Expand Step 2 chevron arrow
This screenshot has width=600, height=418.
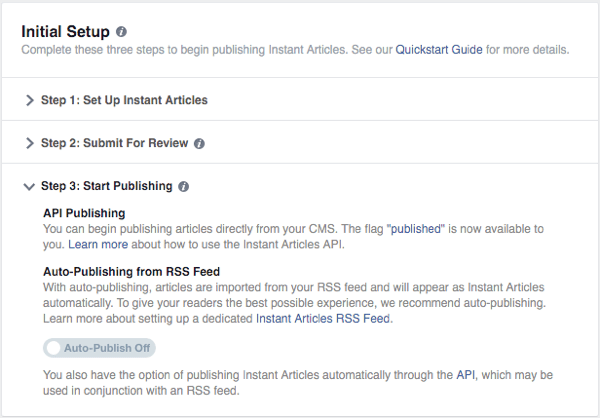tap(29, 143)
